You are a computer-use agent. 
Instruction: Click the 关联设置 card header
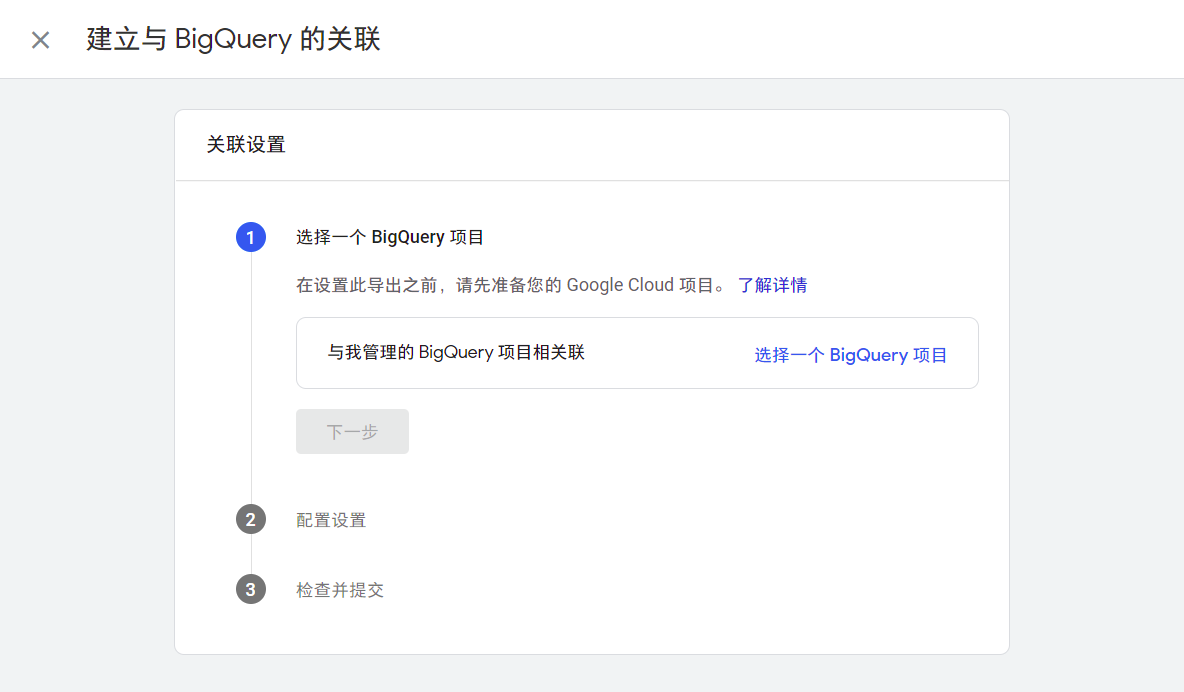click(x=246, y=145)
